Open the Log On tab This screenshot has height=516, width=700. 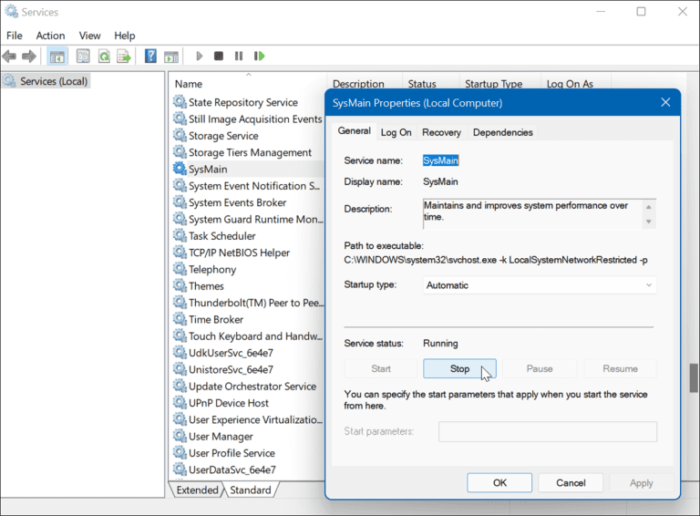pos(396,132)
